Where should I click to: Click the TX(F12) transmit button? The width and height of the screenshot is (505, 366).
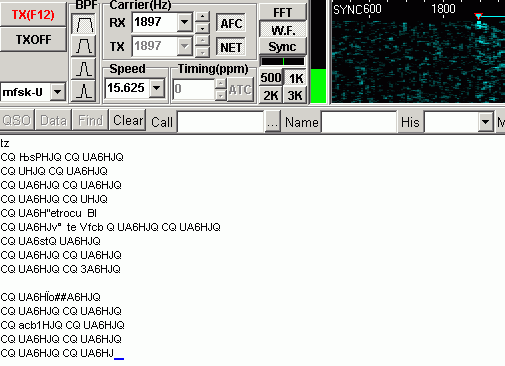coord(33,14)
